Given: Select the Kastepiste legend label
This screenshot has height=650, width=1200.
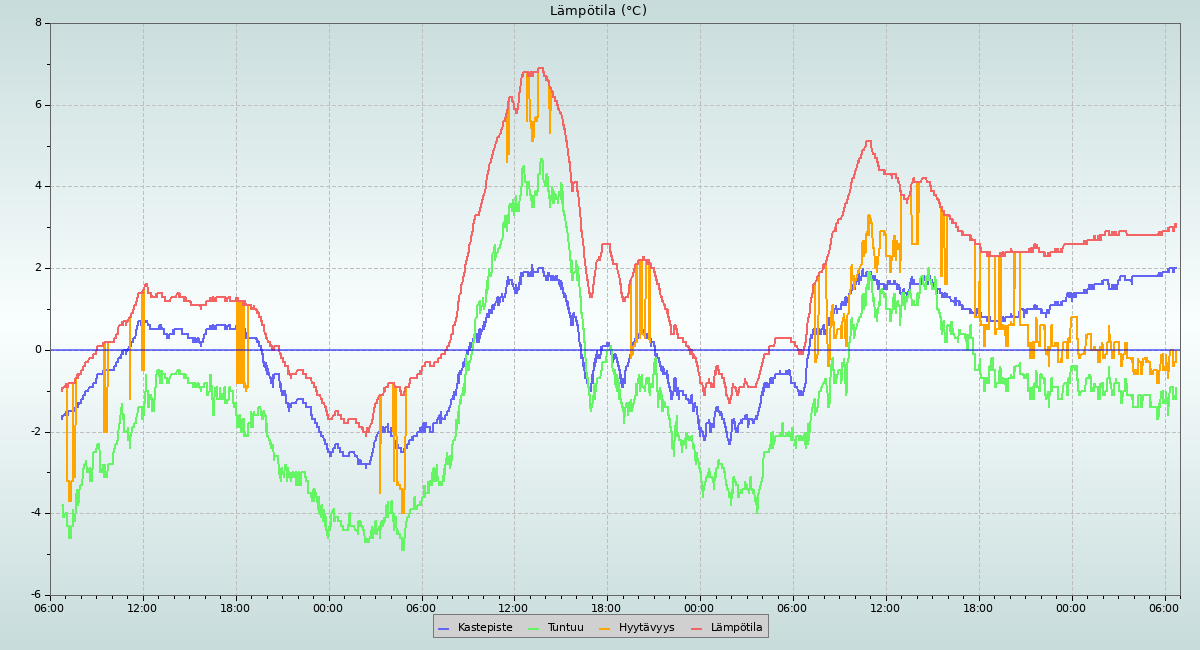Looking at the screenshot, I should [x=485, y=628].
